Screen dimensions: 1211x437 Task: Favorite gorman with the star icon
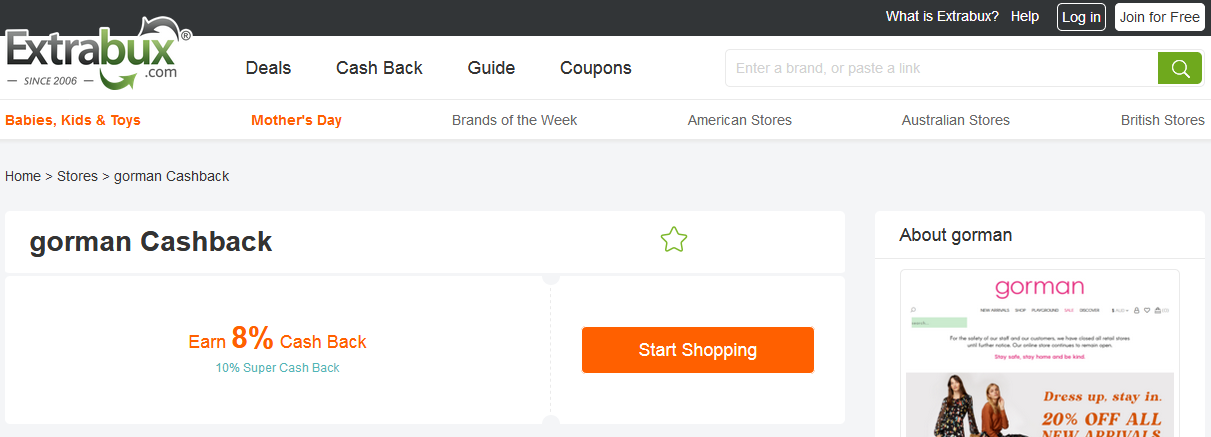(x=674, y=240)
